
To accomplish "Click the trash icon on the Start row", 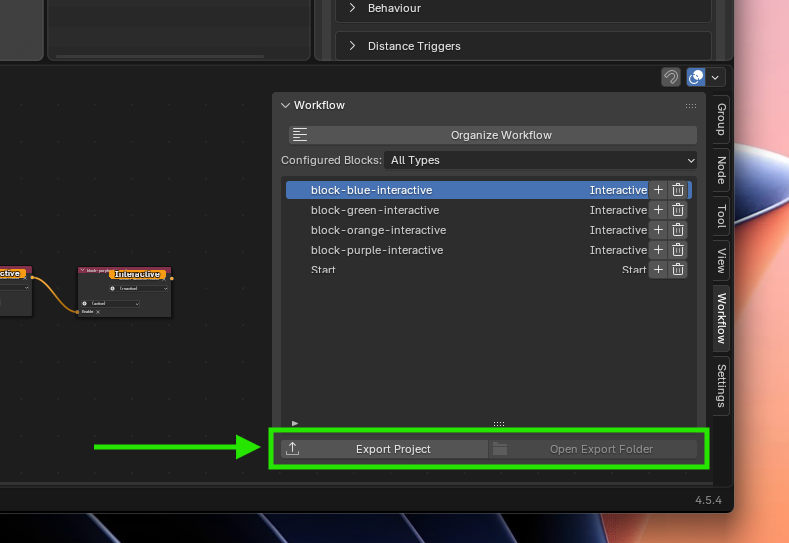I will click(x=678, y=269).
